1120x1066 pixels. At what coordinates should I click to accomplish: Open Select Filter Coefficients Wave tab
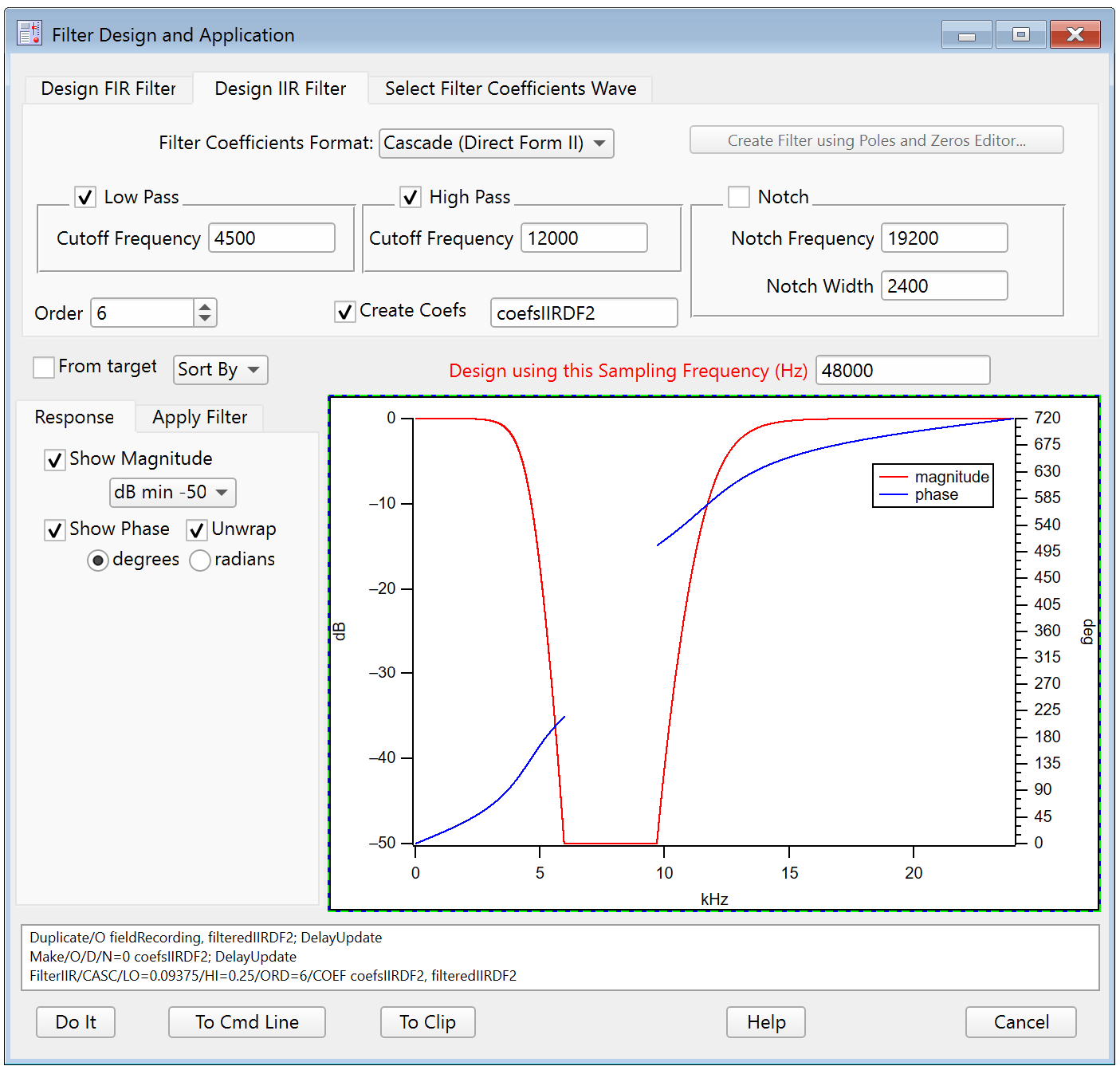click(510, 89)
